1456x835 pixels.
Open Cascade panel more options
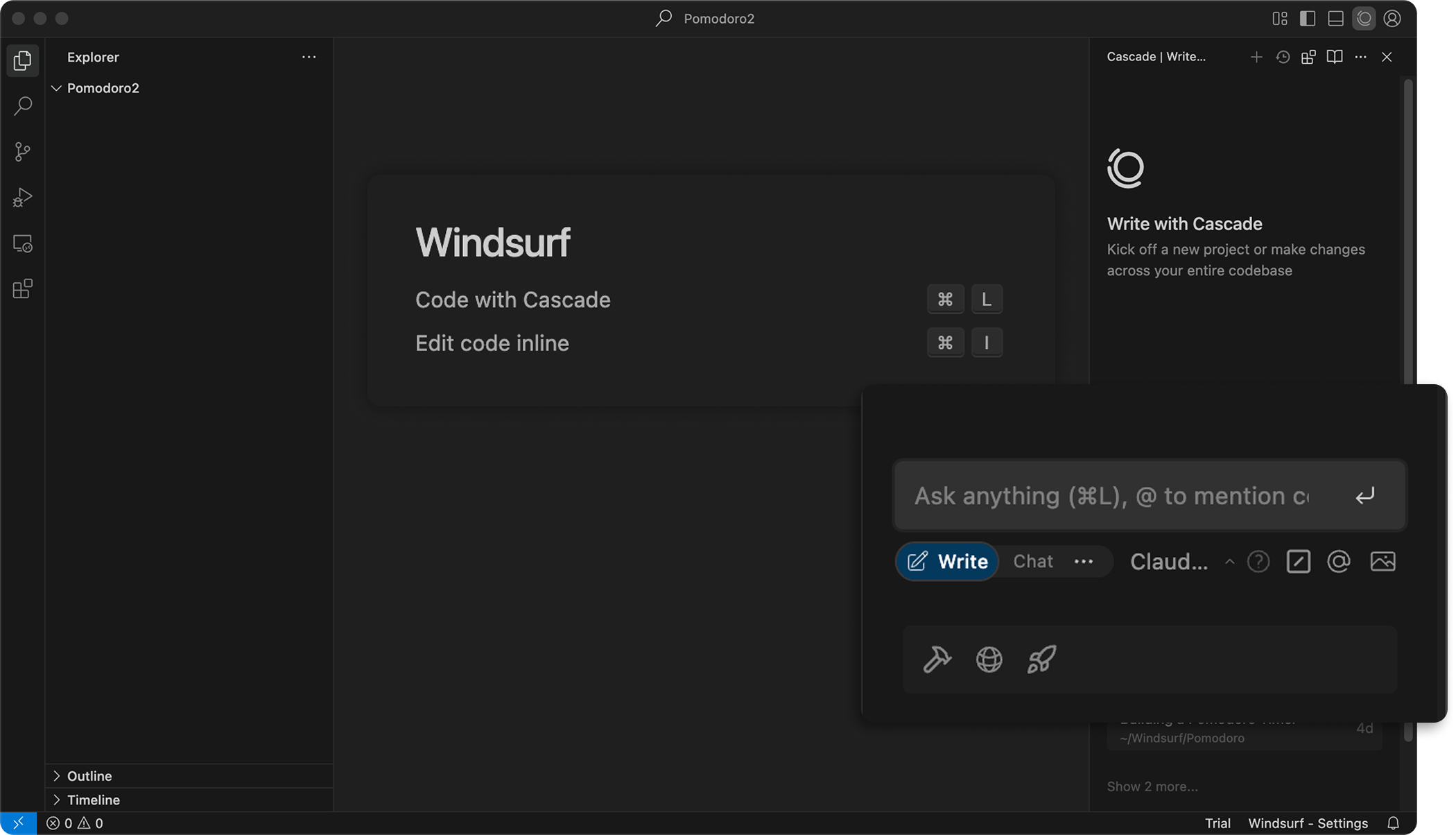point(1360,57)
